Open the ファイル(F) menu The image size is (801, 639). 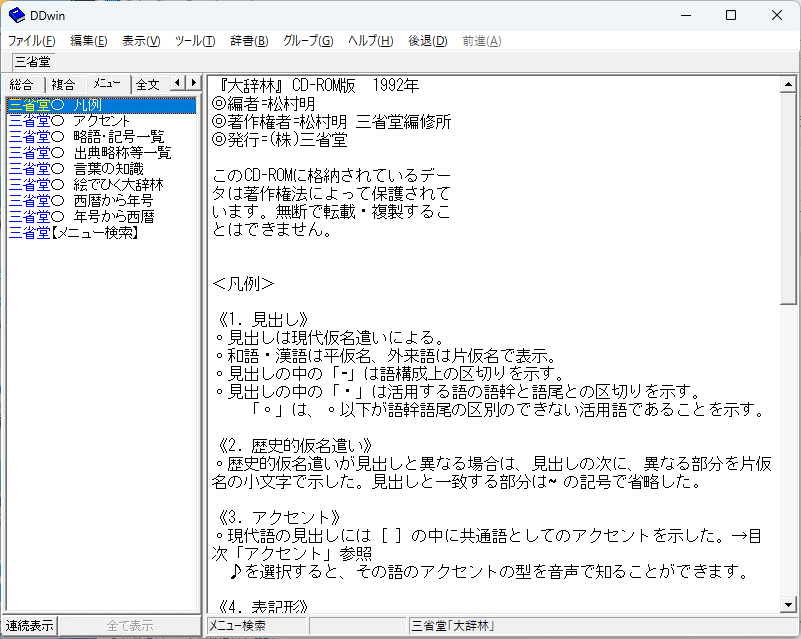pos(32,41)
